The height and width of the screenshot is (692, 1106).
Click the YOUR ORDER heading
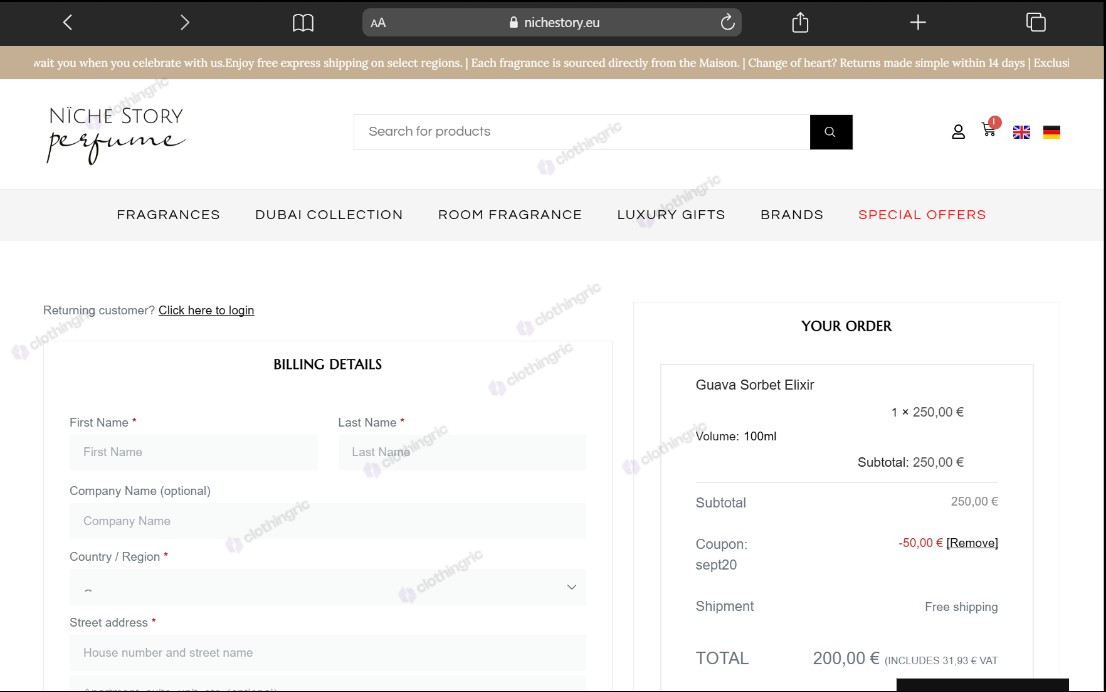pyautogui.click(x=846, y=326)
